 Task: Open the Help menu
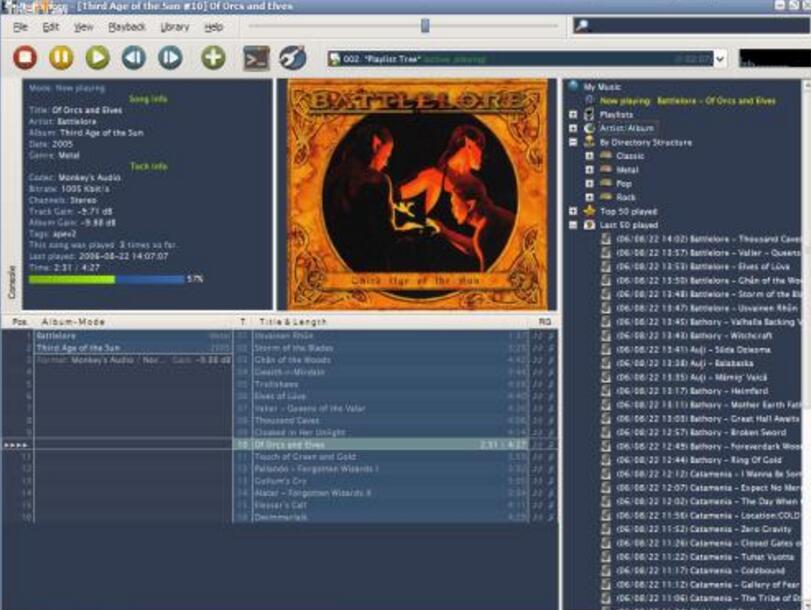[x=214, y=27]
